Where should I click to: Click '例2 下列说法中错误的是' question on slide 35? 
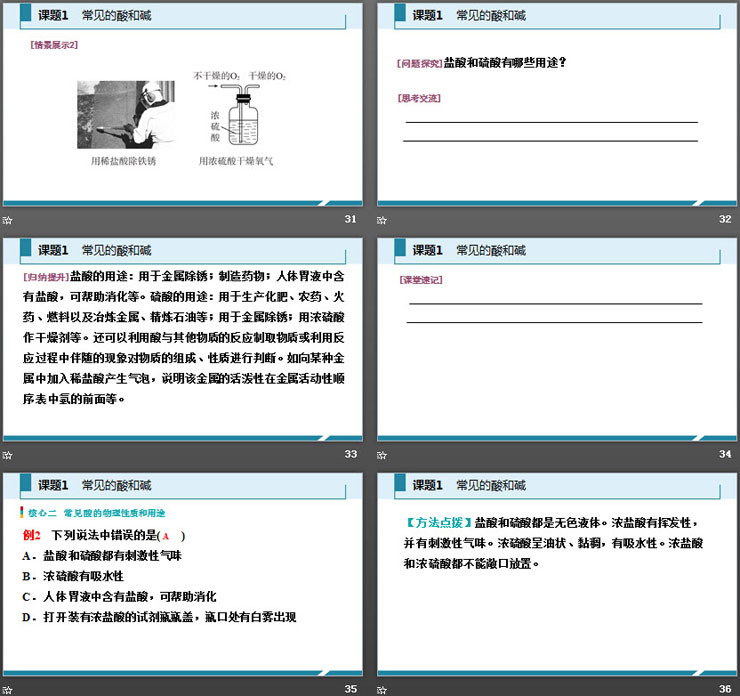click(x=104, y=536)
